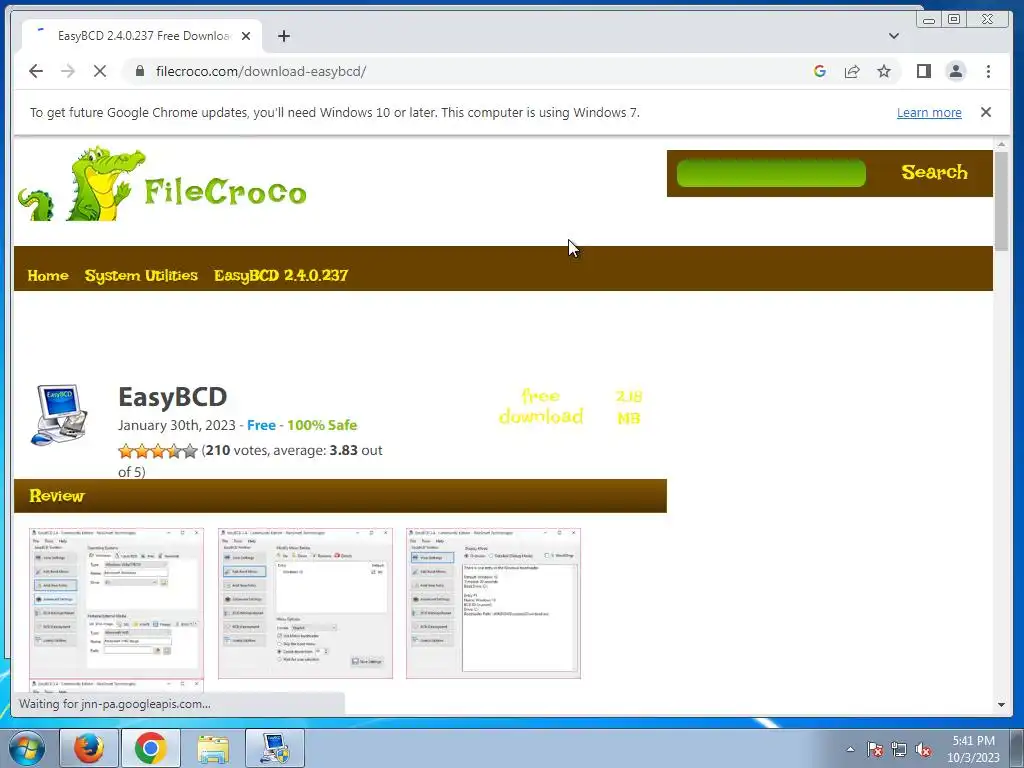The height and width of the screenshot is (768, 1024).
Task: Open the Learn more link
Action: point(929,112)
